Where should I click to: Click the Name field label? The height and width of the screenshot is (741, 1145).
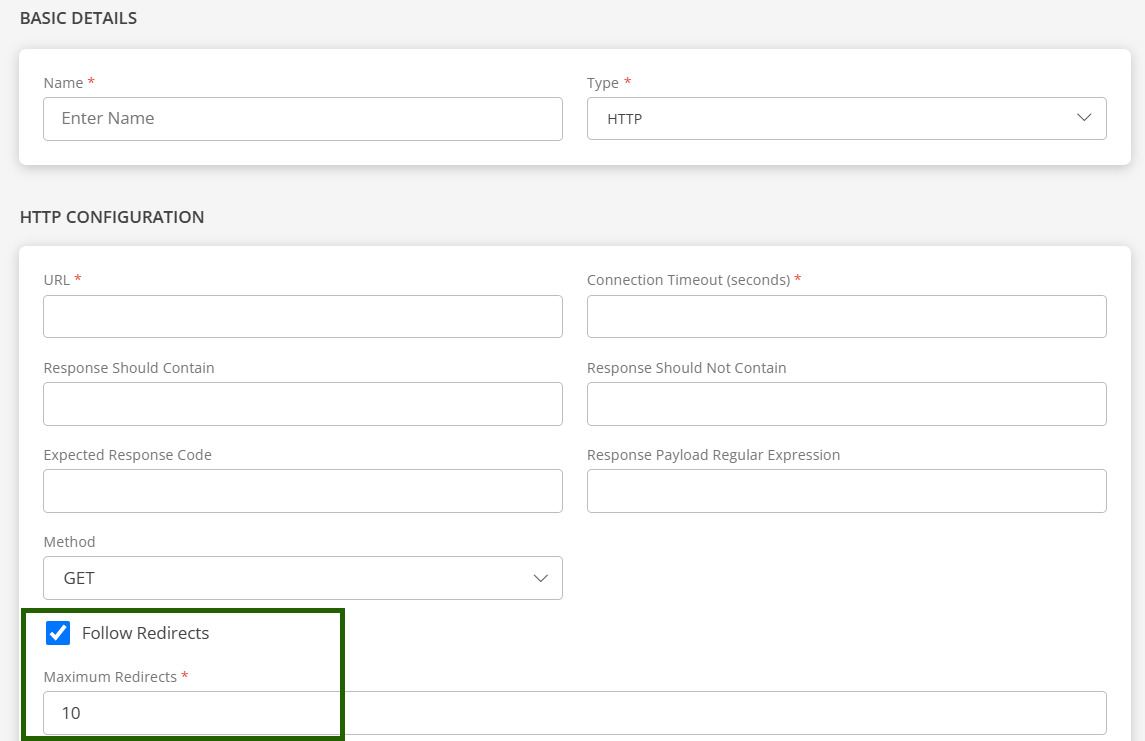63,83
